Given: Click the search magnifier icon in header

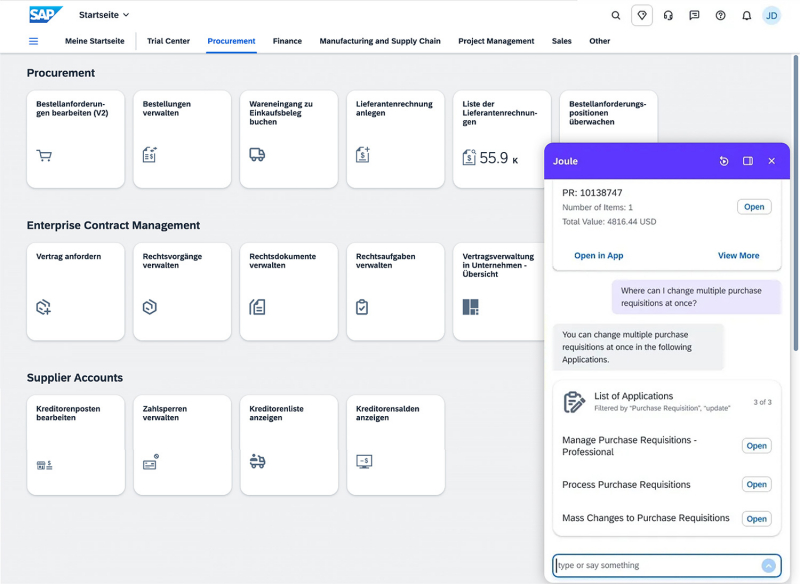Looking at the screenshot, I should tap(616, 15).
